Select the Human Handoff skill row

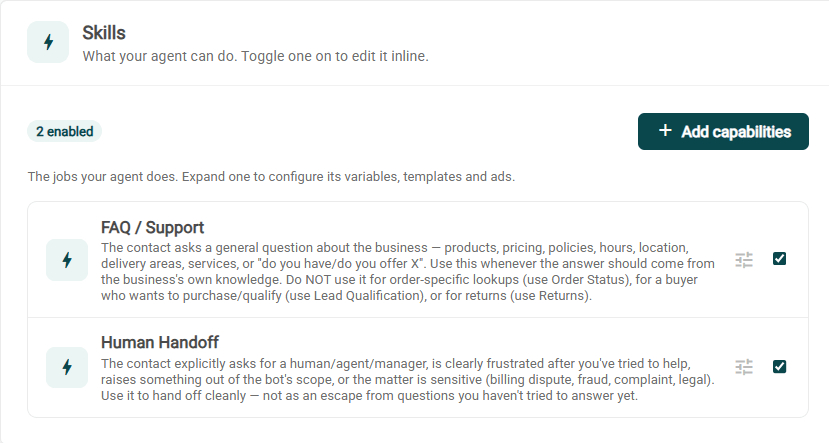click(x=418, y=367)
